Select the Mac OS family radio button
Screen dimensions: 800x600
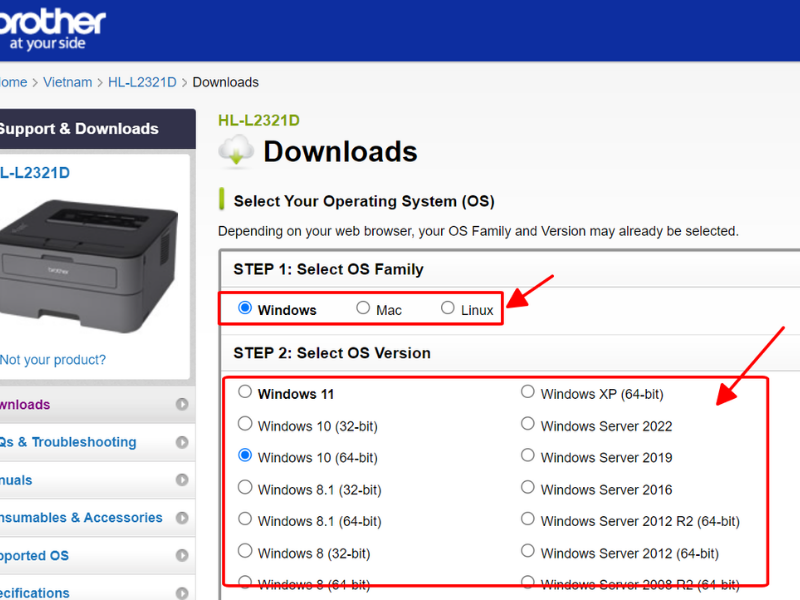[x=363, y=309]
